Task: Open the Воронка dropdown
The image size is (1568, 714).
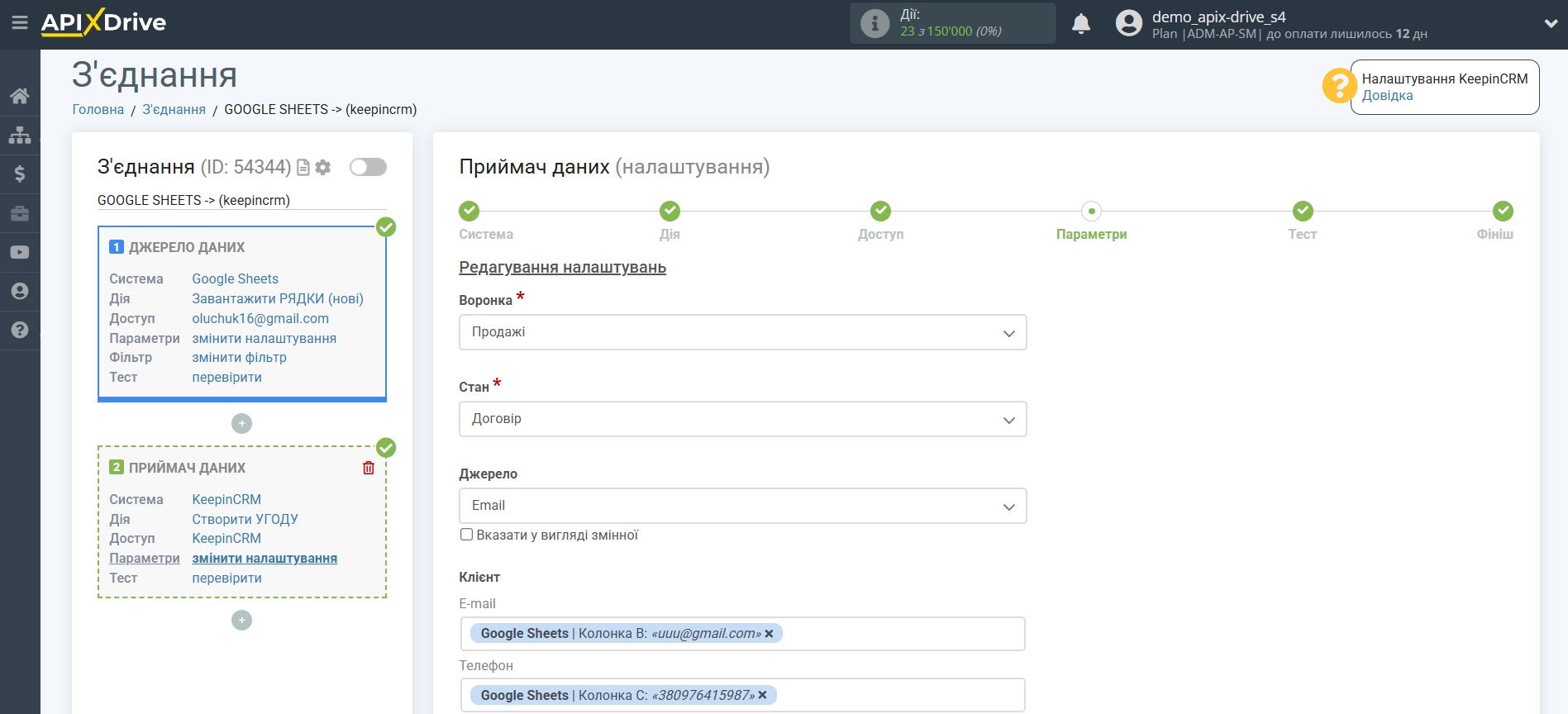Action: pyautogui.click(x=742, y=332)
